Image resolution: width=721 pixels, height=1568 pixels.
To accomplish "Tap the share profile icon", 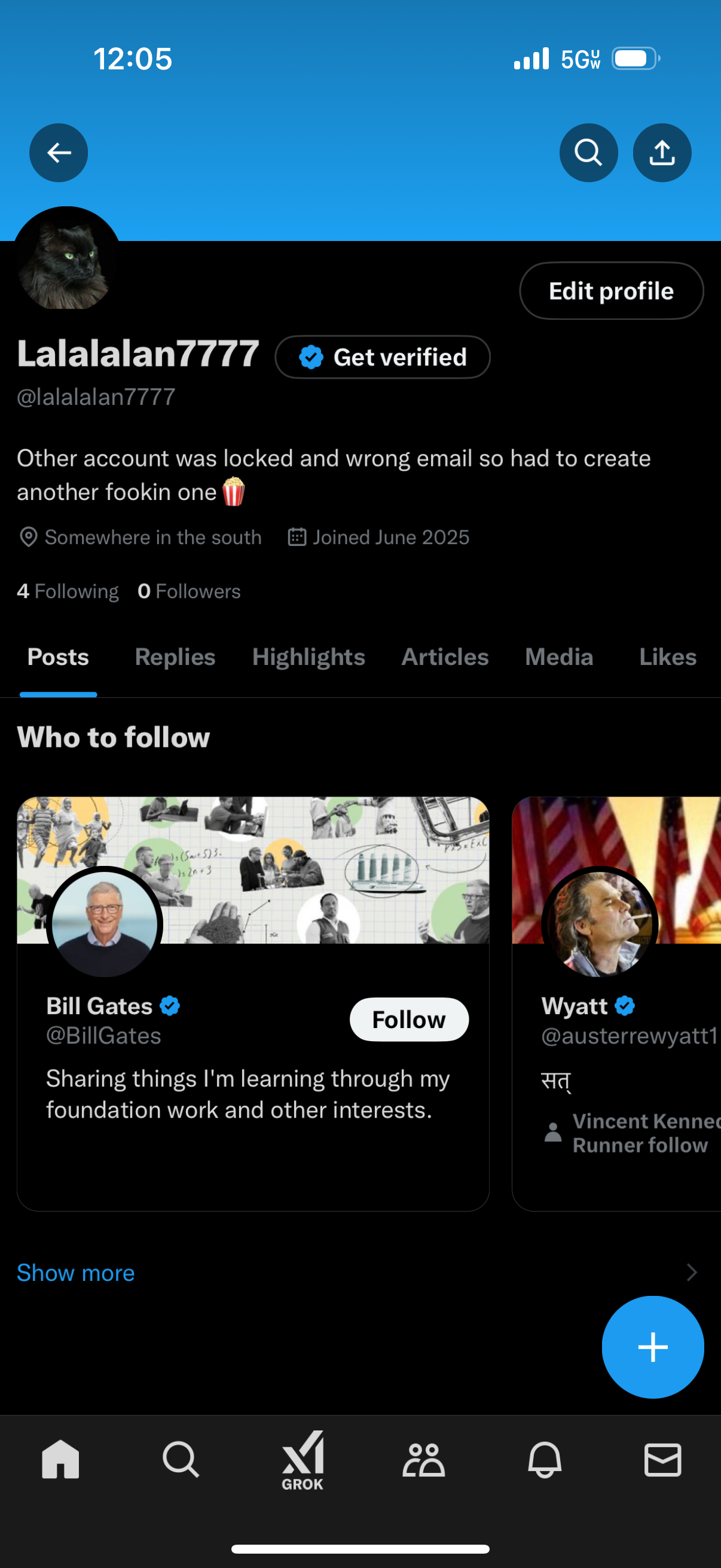I will tap(661, 152).
